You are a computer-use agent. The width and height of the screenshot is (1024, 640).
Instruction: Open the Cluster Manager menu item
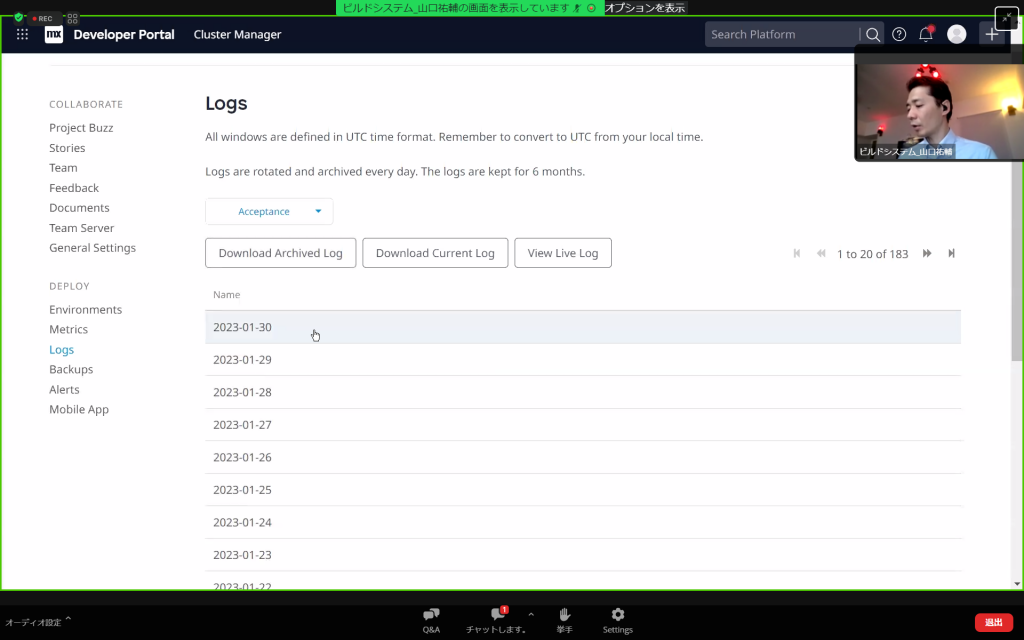click(237, 34)
